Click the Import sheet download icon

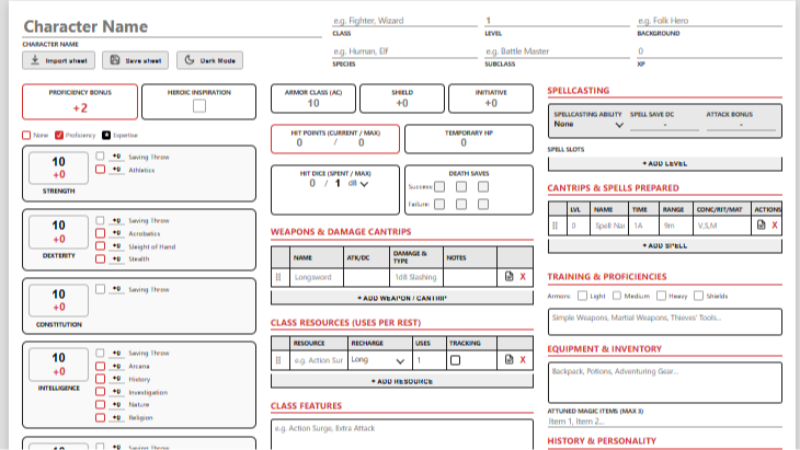[35, 60]
